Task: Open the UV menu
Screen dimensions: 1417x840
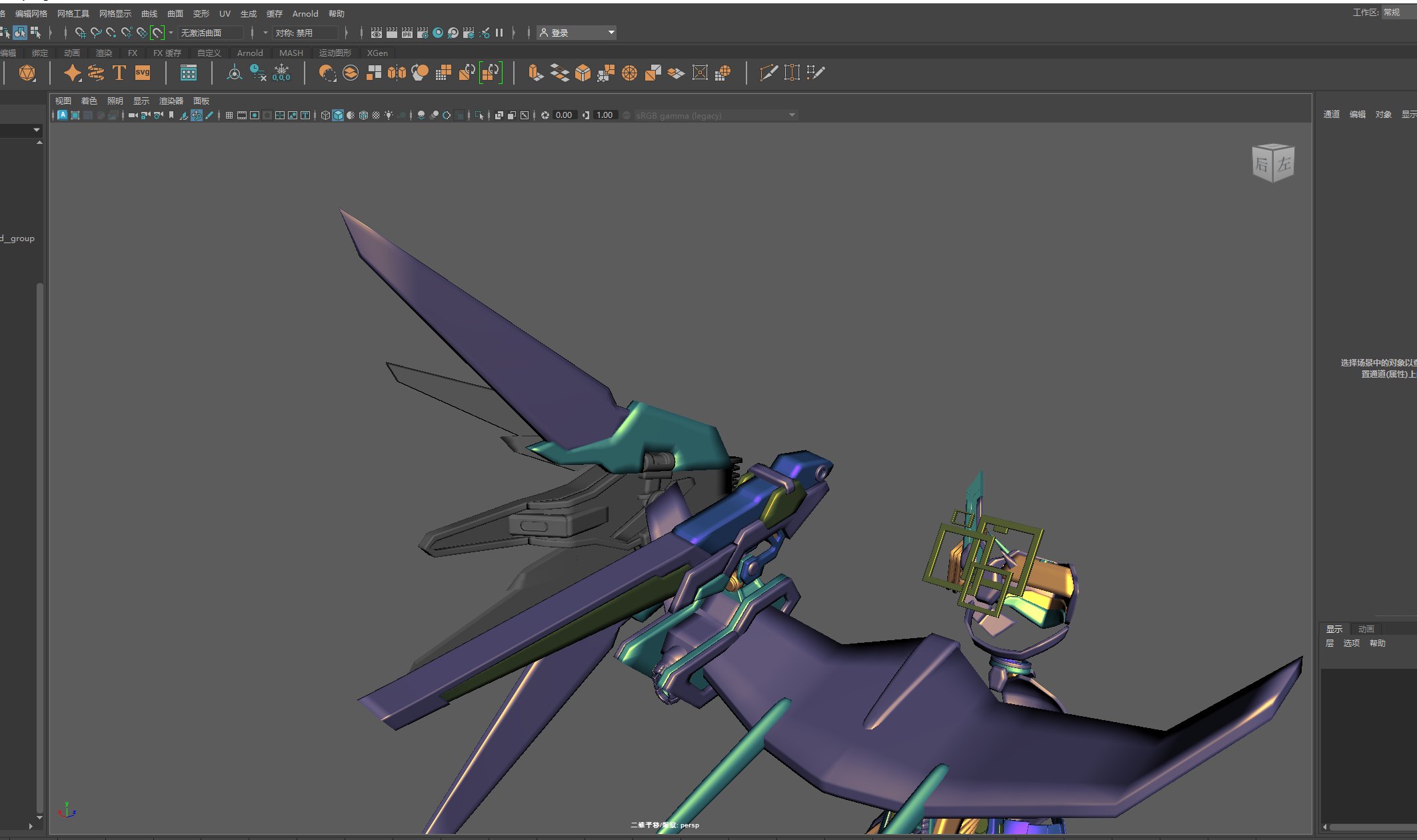Action: 225,13
